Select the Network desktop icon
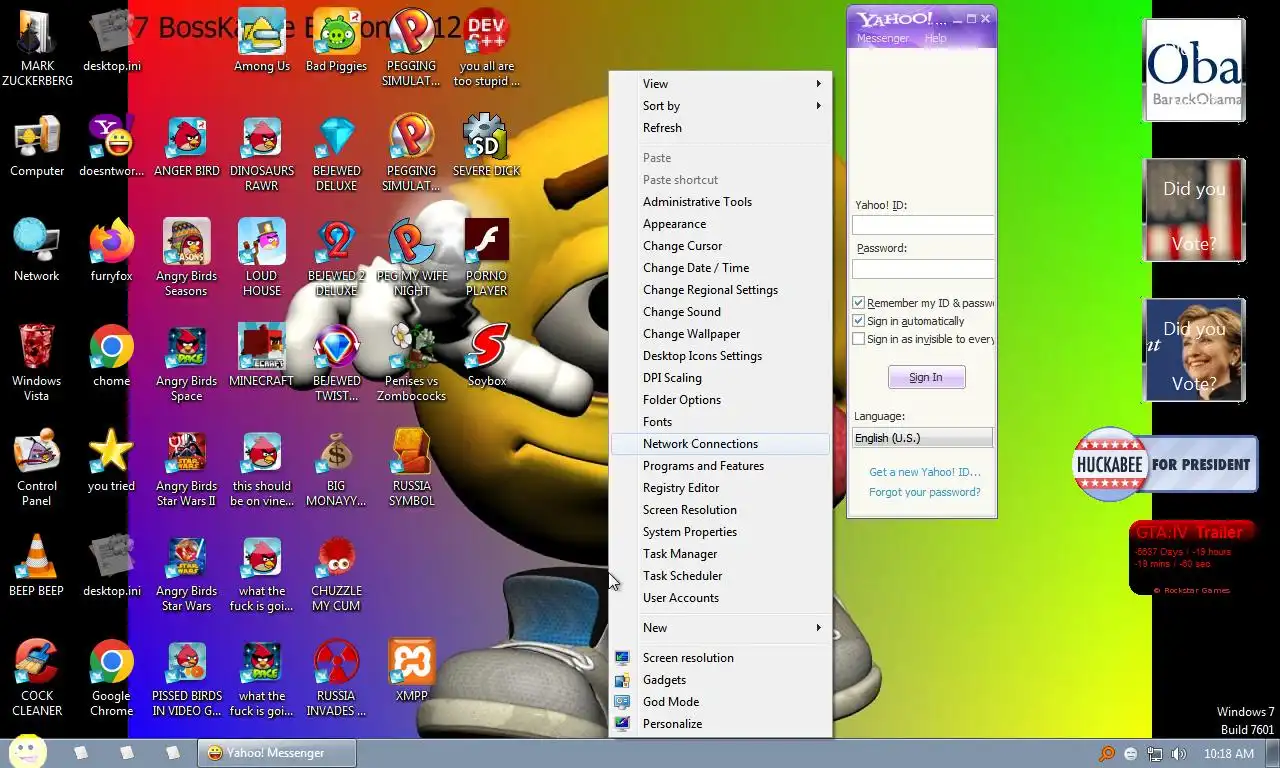 pyautogui.click(x=37, y=252)
